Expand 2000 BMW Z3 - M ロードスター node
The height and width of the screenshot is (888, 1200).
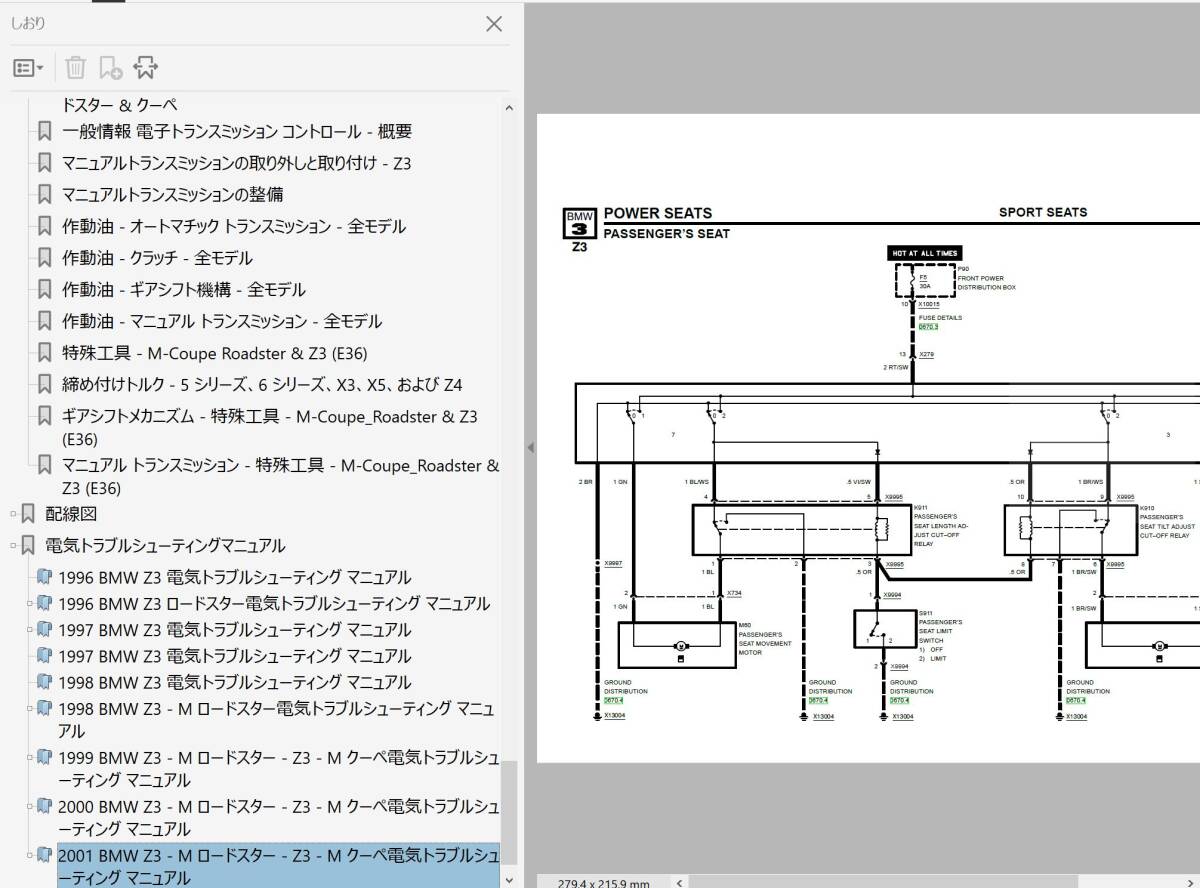(30, 807)
